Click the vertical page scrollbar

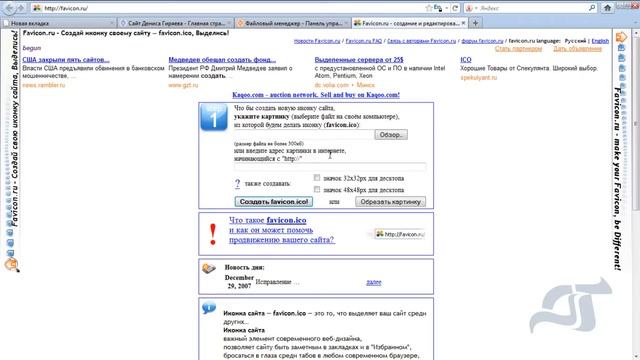point(636,122)
